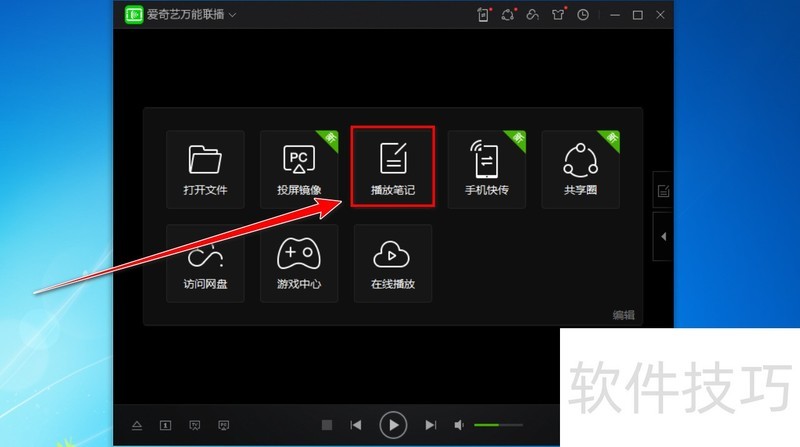Mute audio with the speaker icon

pyautogui.click(x=459, y=425)
